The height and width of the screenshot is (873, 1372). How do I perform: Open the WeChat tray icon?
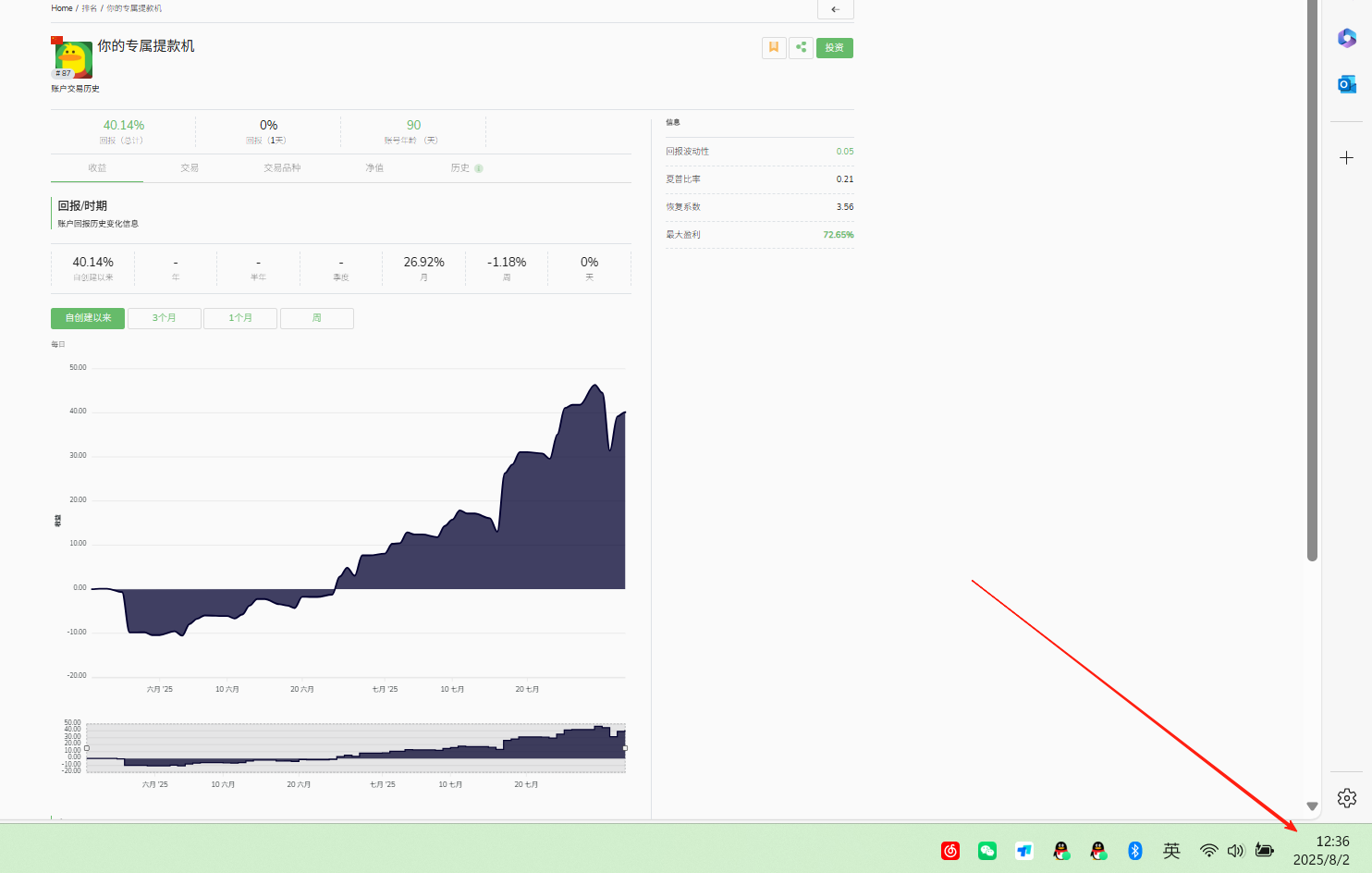tap(987, 851)
